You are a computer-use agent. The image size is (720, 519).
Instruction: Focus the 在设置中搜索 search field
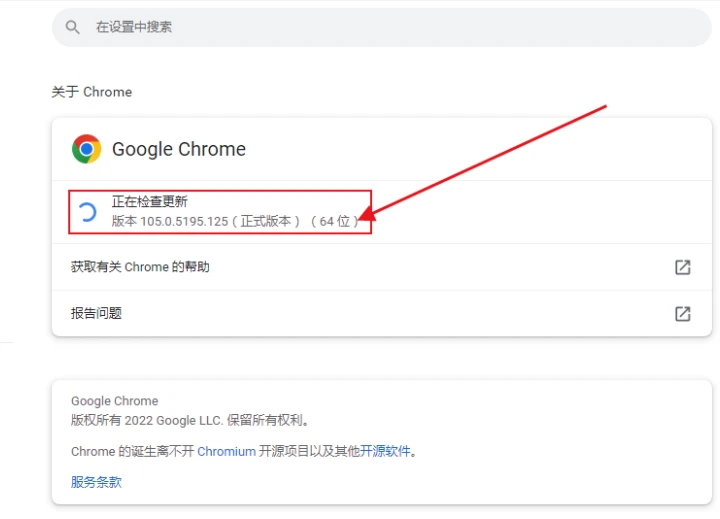click(382, 27)
